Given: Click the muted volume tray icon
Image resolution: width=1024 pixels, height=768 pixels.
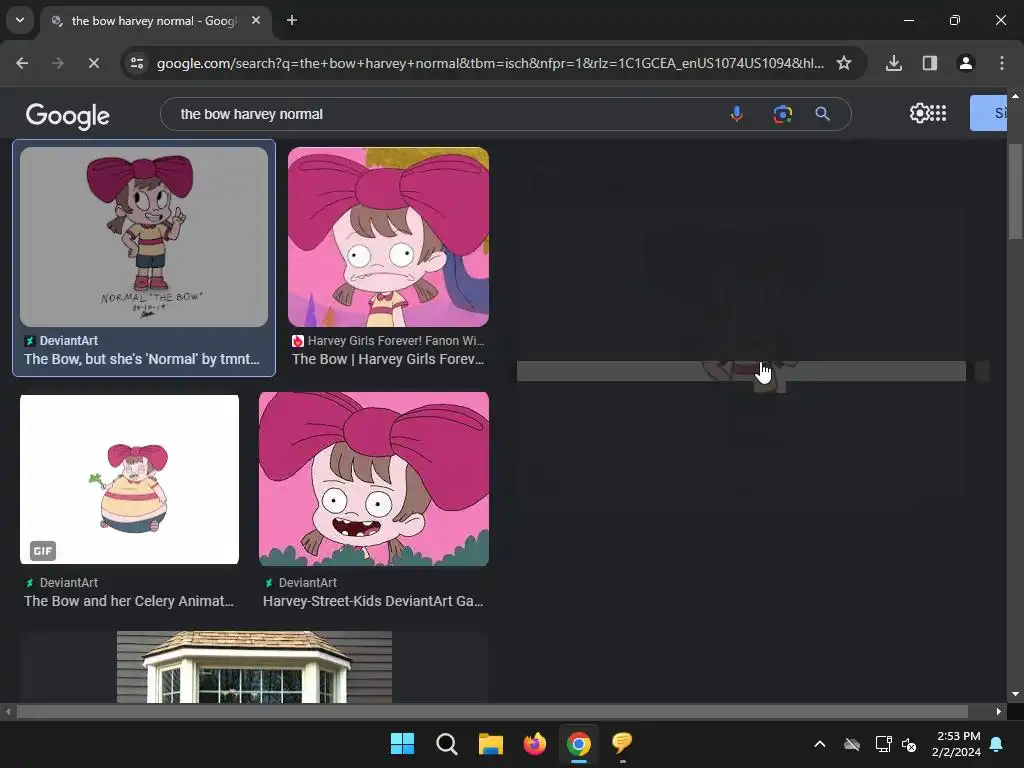Looking at the screenshot, I should (x=909, y=743).
